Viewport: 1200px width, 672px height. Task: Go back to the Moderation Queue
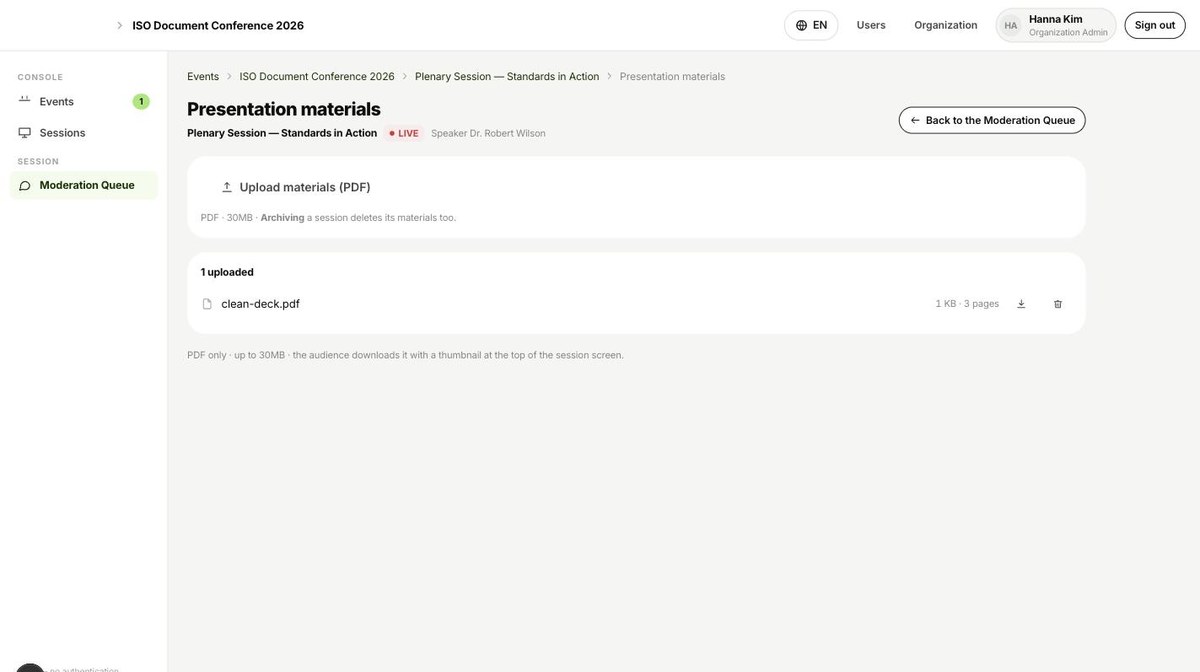tap(992, 120)
